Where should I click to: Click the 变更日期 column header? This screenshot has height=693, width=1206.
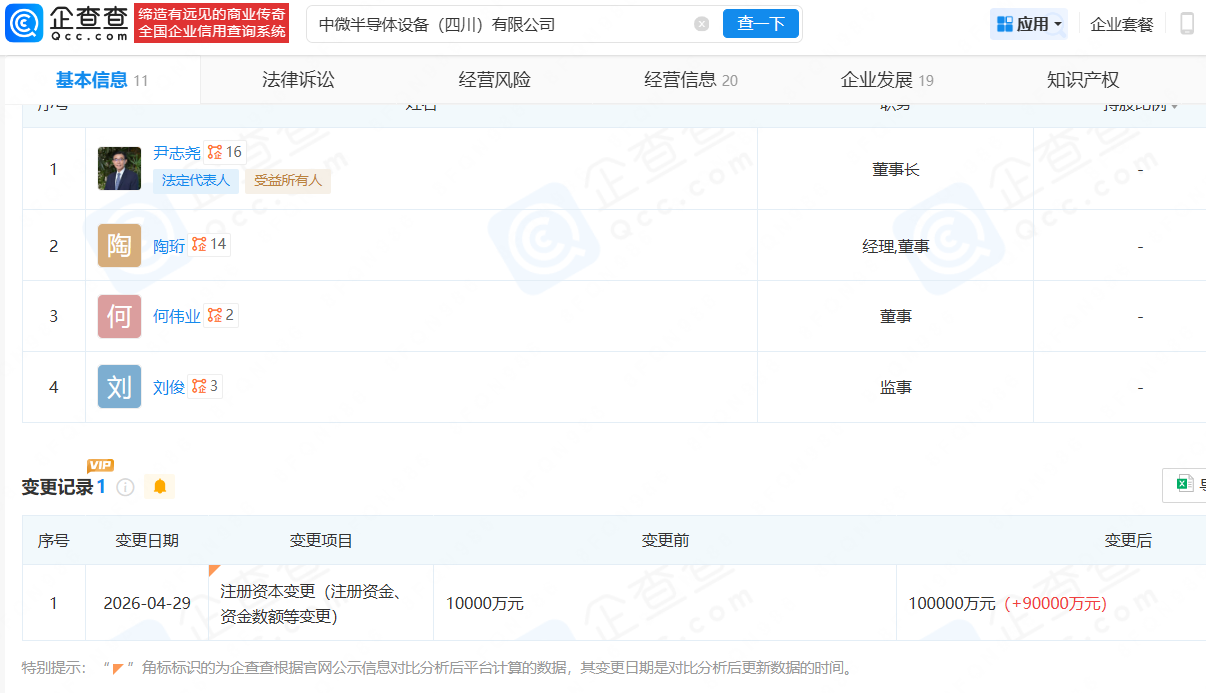(147, 540)
